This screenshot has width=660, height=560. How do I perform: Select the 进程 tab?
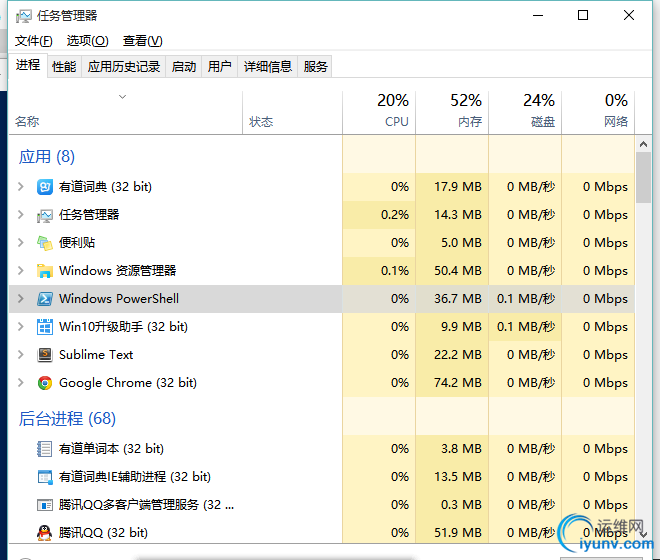point(28,65)
